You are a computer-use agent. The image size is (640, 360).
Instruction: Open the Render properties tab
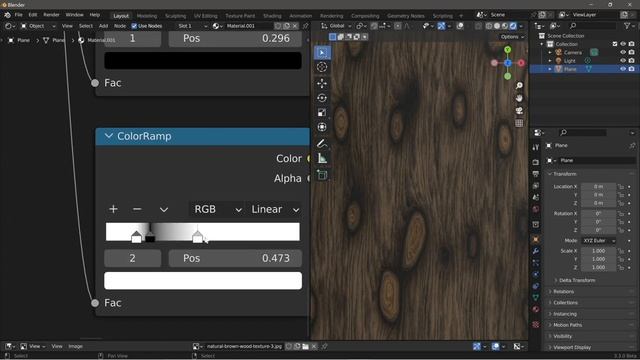[x=536, y=162]
